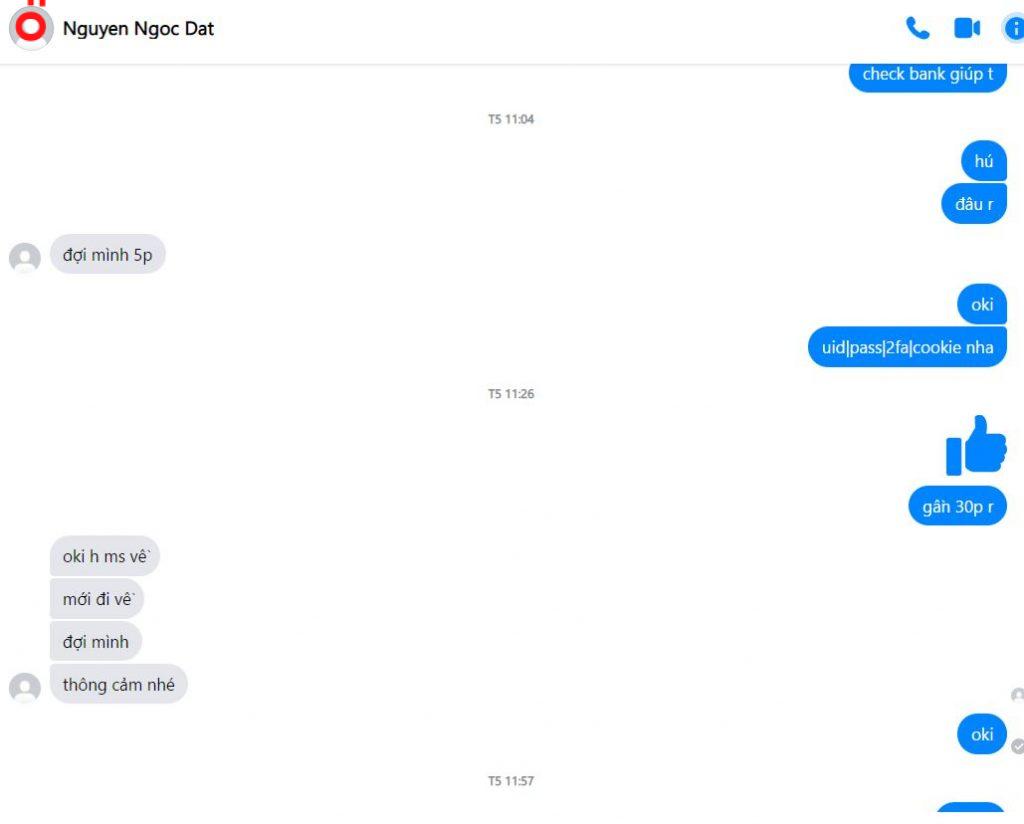The image size is (1024, 824).
Task: Select the 'uid|pass|2fa|cookie nha' message bubble
Action: 907,347
